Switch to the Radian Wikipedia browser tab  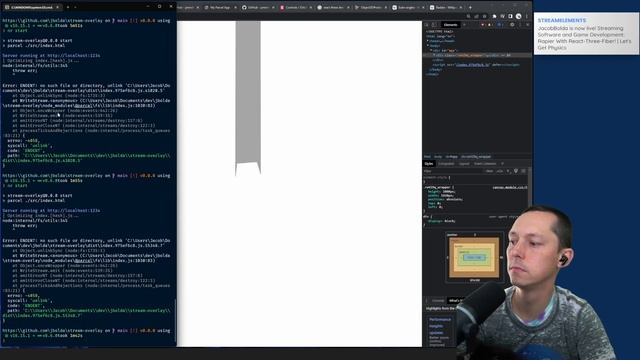coord(445,7)
